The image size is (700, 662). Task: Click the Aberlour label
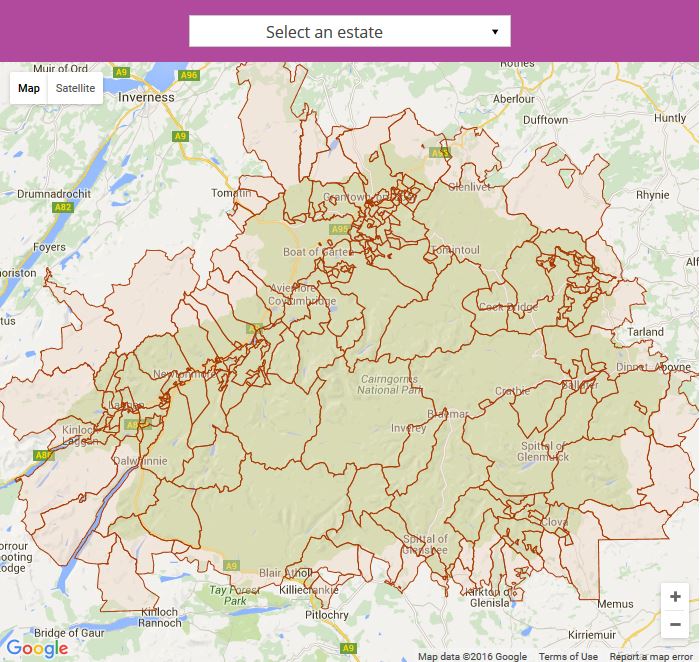pyautogui.click(x=513, y=99)
